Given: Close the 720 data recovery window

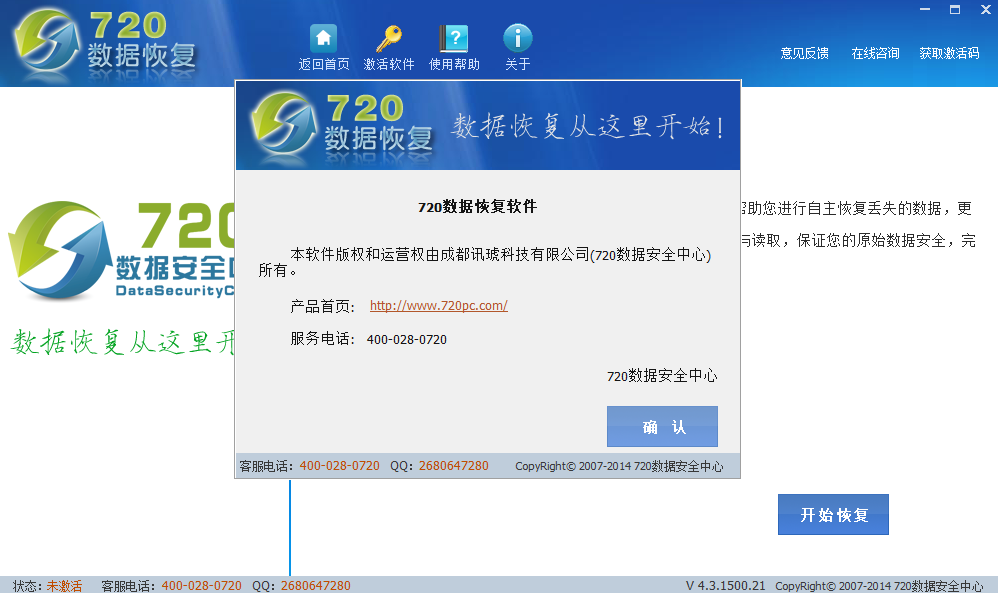Looking at the screenshot, I should [985, 10].
